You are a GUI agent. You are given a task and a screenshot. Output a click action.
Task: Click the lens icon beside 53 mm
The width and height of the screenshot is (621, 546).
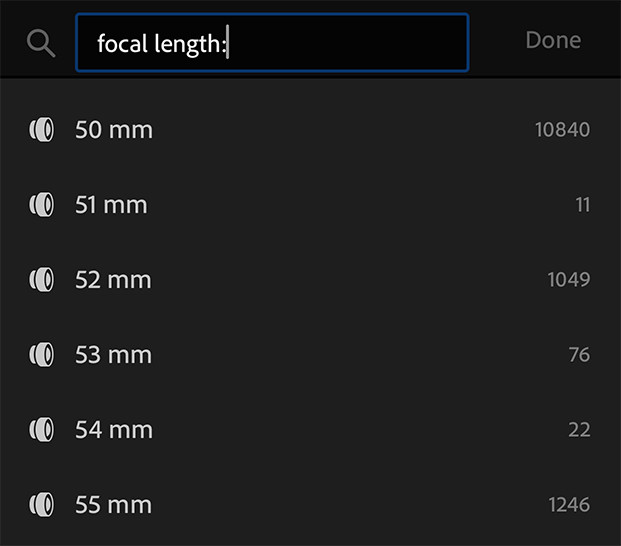pos(42,354)
